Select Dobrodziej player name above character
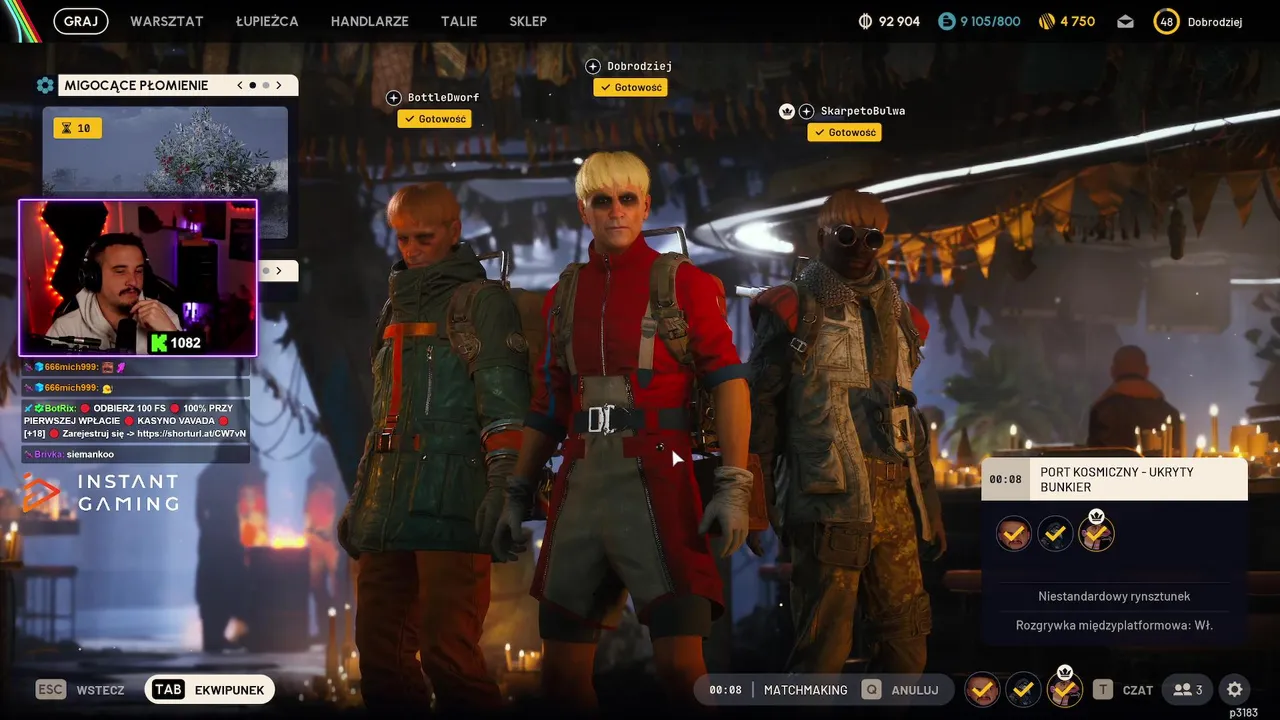This screenshot has width=1280, height=720. pos(639,66)
